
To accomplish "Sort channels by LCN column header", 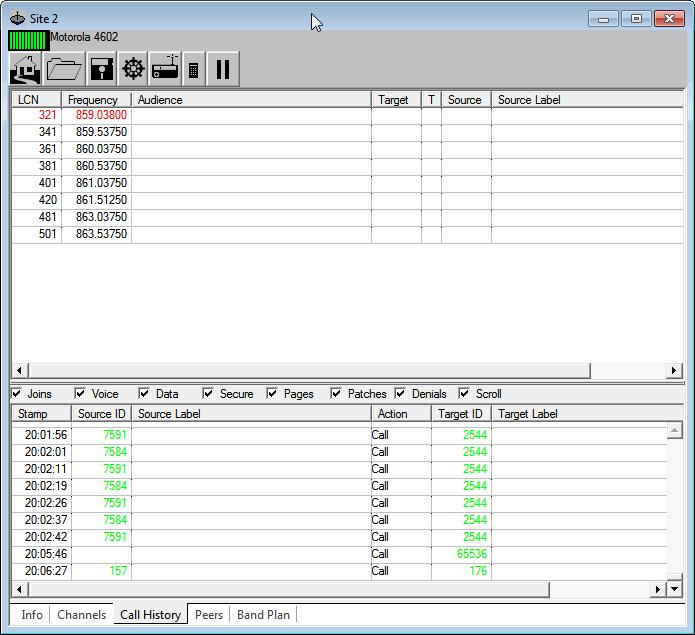I will 36,100.
